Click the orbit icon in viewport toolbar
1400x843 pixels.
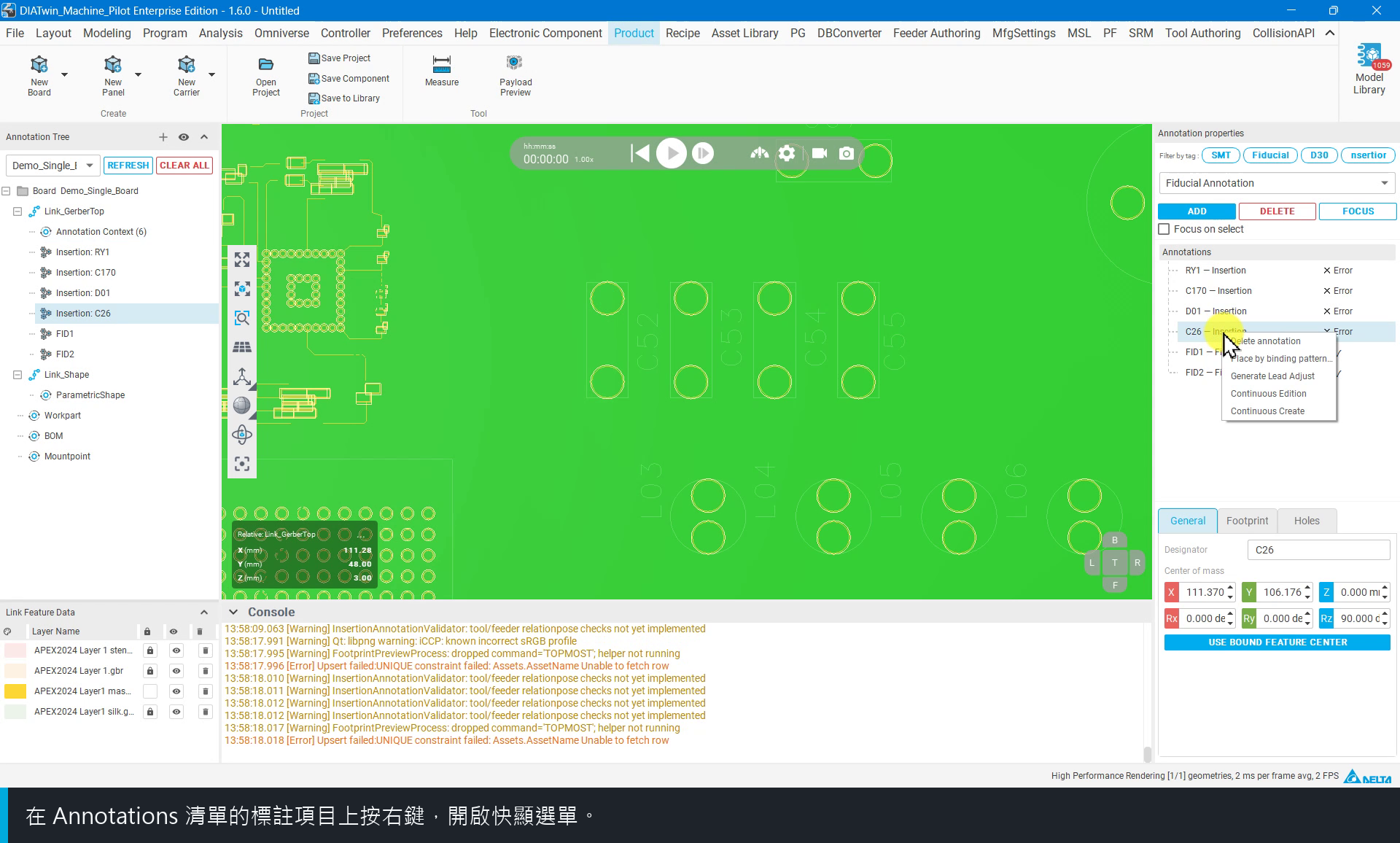point(242,435)
